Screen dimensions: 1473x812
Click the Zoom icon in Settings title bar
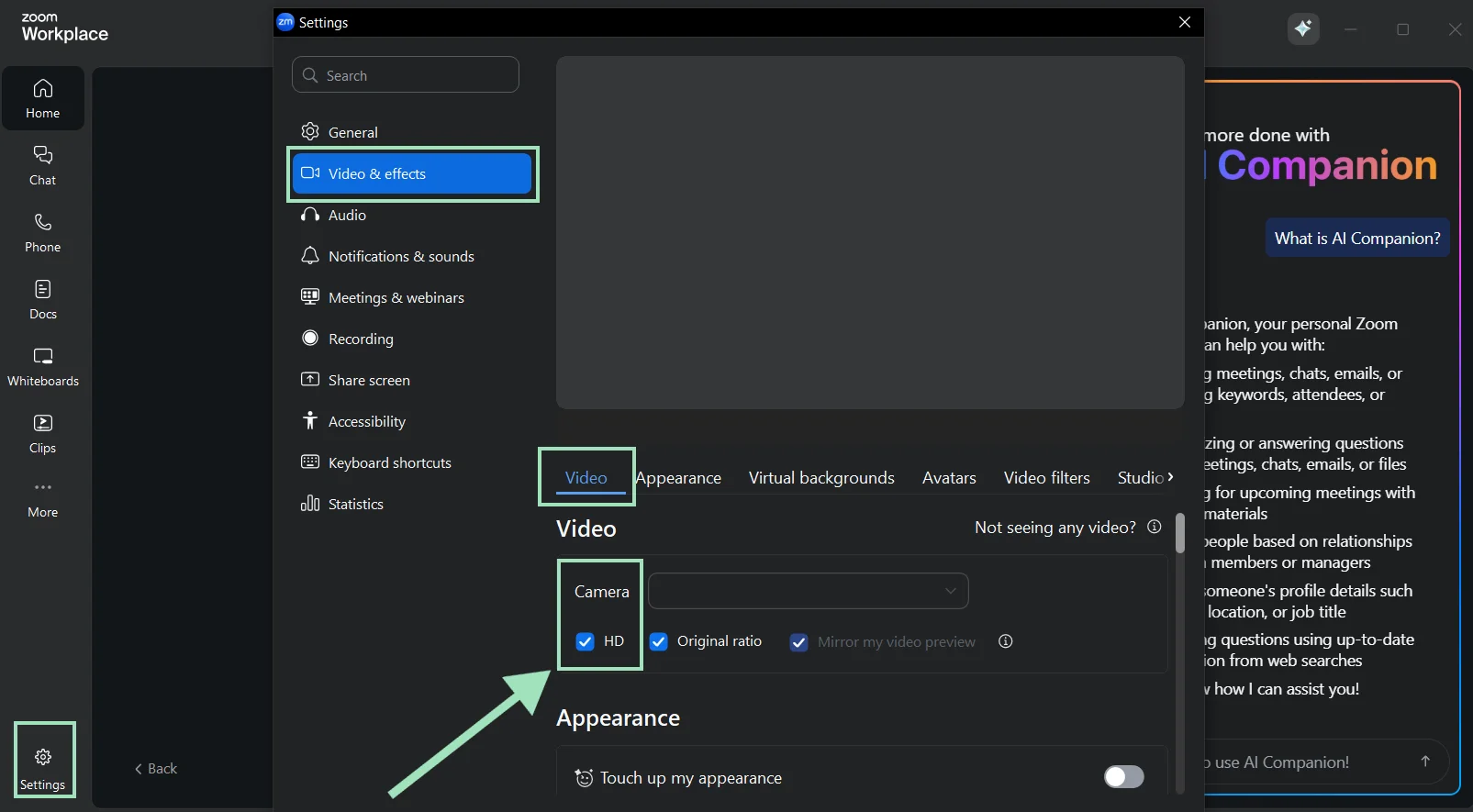pyautogui.click(x=285, y=22)
